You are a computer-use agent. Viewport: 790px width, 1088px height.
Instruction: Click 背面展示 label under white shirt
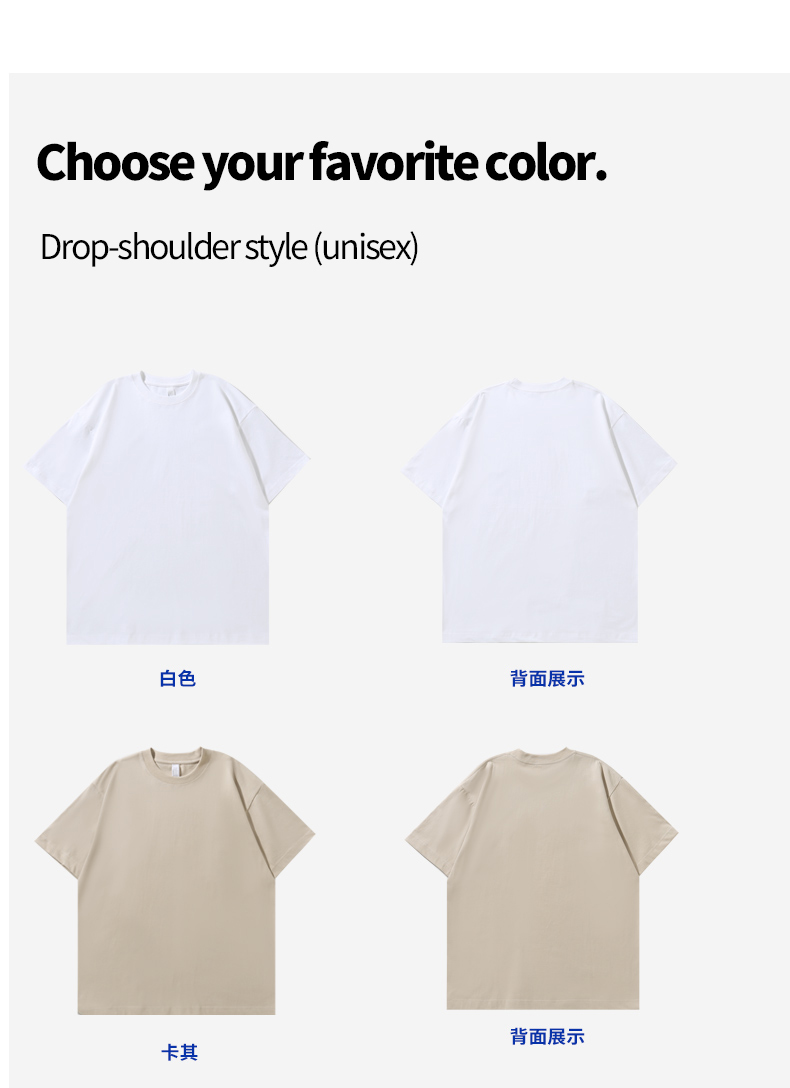pos(547,679)
